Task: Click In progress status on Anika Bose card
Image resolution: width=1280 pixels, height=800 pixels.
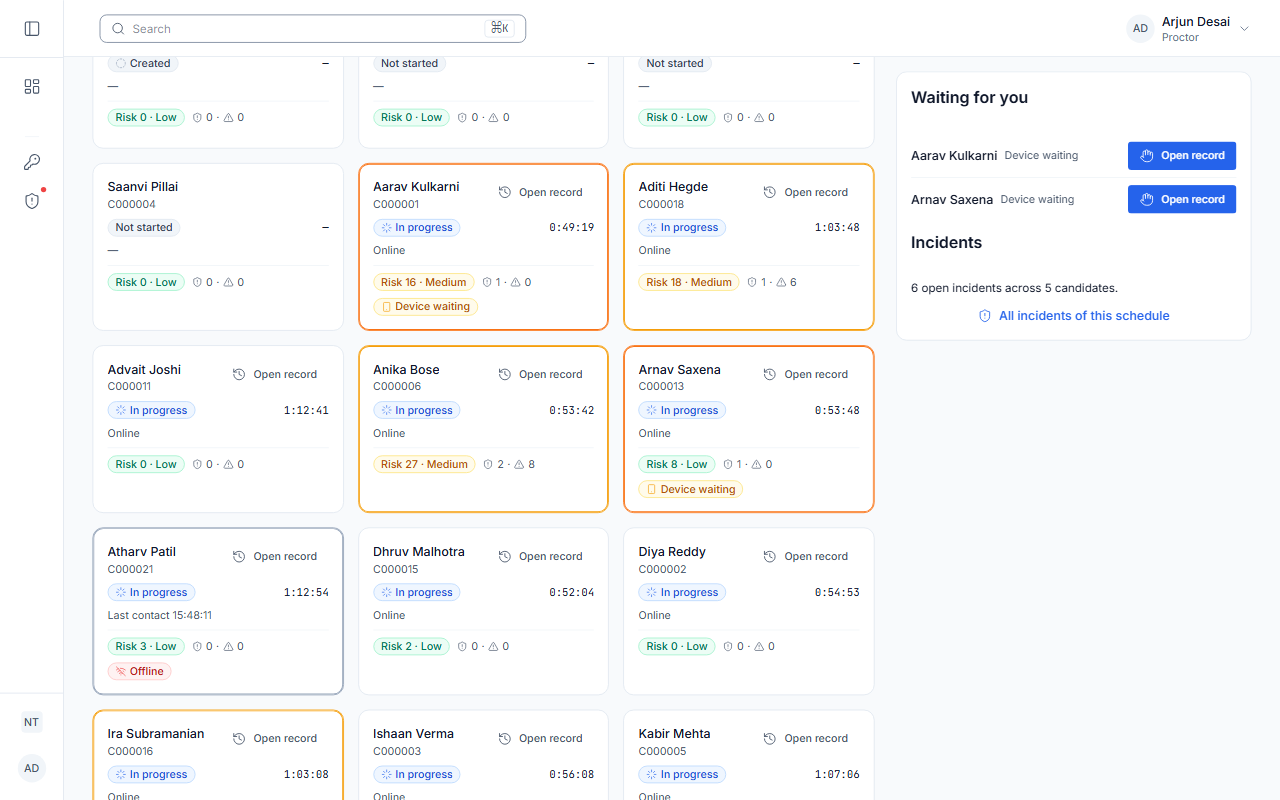Action: click(x=417, y=410)
